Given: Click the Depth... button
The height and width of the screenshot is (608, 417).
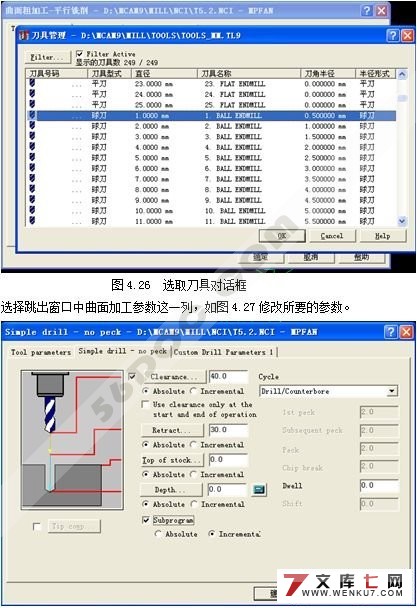Looking at the screenshot, I should pos(171,490).
